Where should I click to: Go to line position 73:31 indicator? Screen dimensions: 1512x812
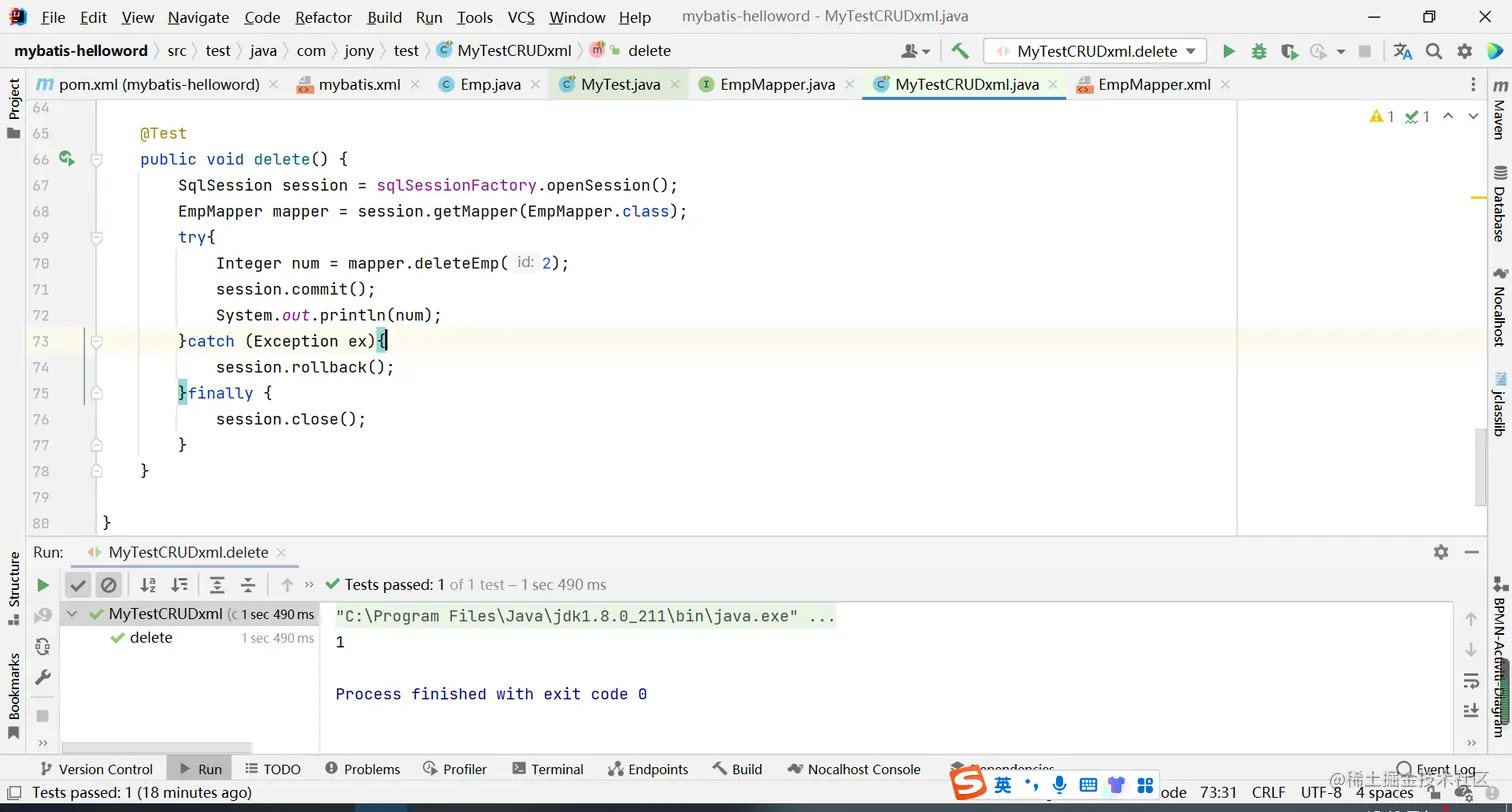[1218, 793]
